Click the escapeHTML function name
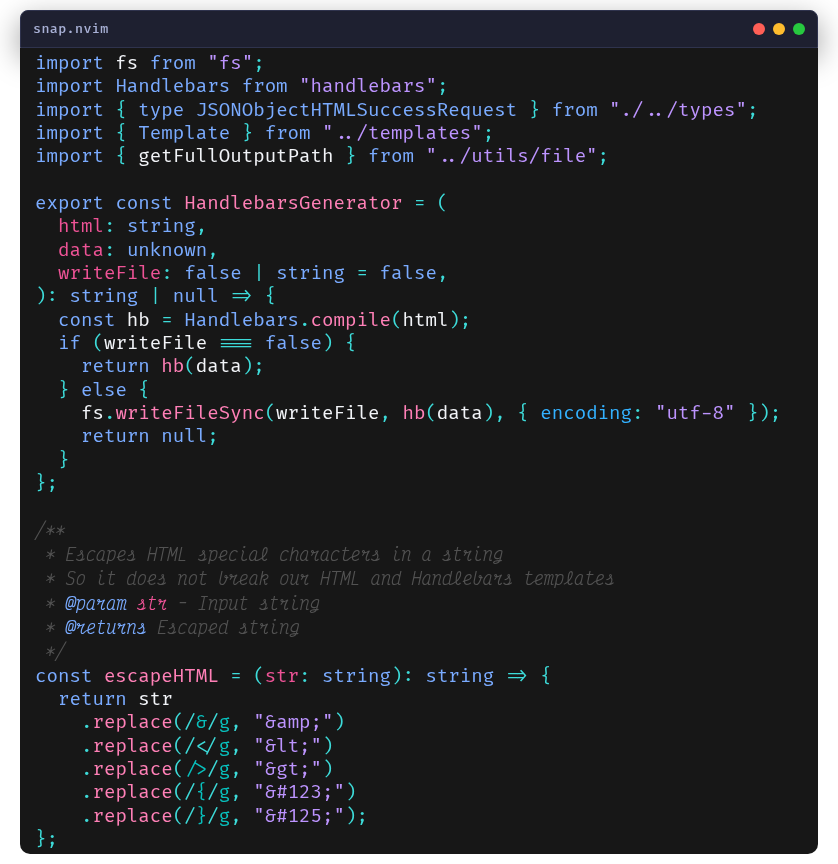 (161, 676)
